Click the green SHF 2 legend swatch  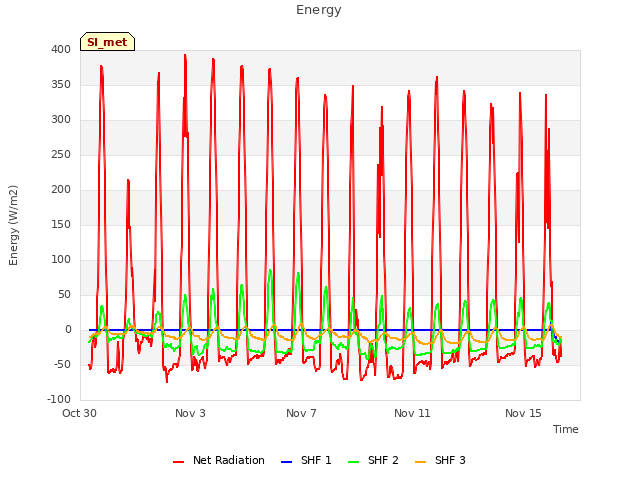pos(353,462)
